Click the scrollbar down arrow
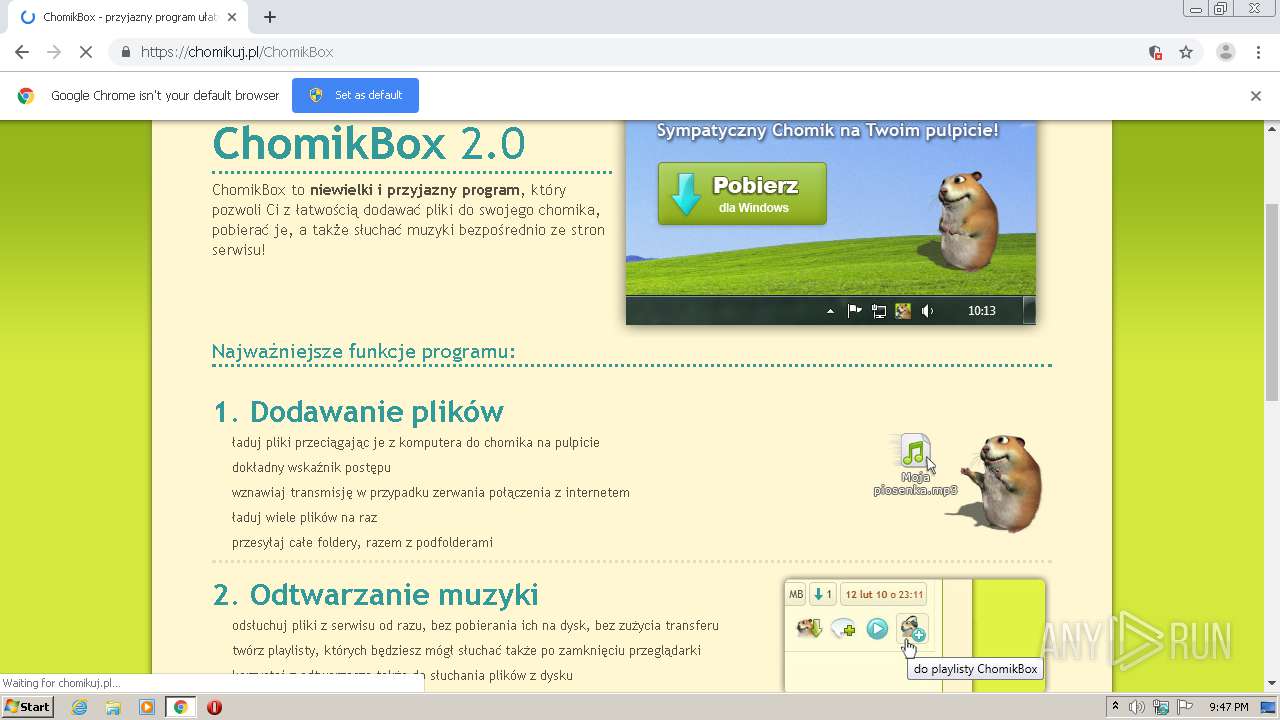Screen dimensions: 1280x720 tap(1272, 683)
